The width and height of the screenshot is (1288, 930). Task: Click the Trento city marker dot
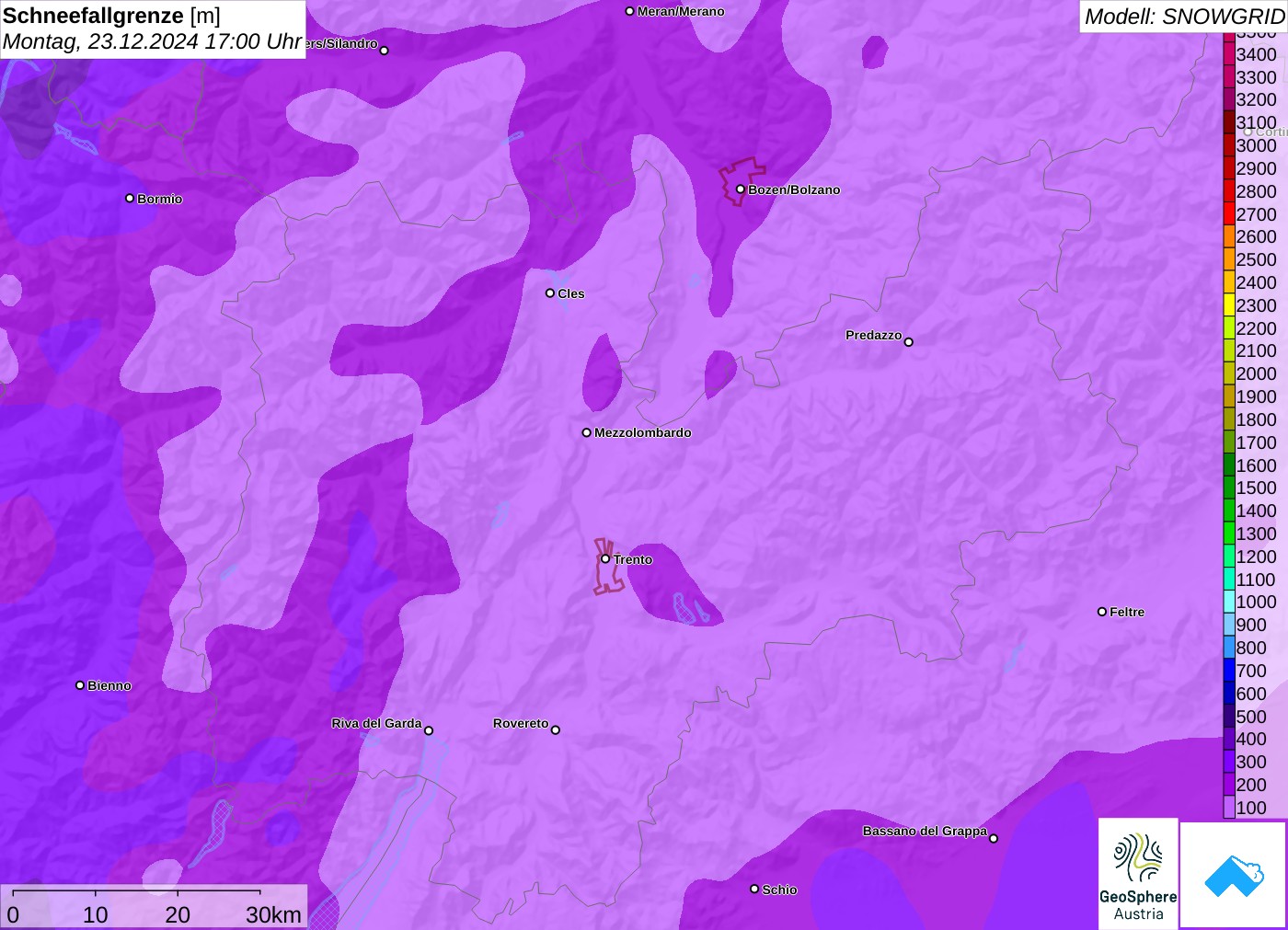pyautogui.click(x=605, y=558)
